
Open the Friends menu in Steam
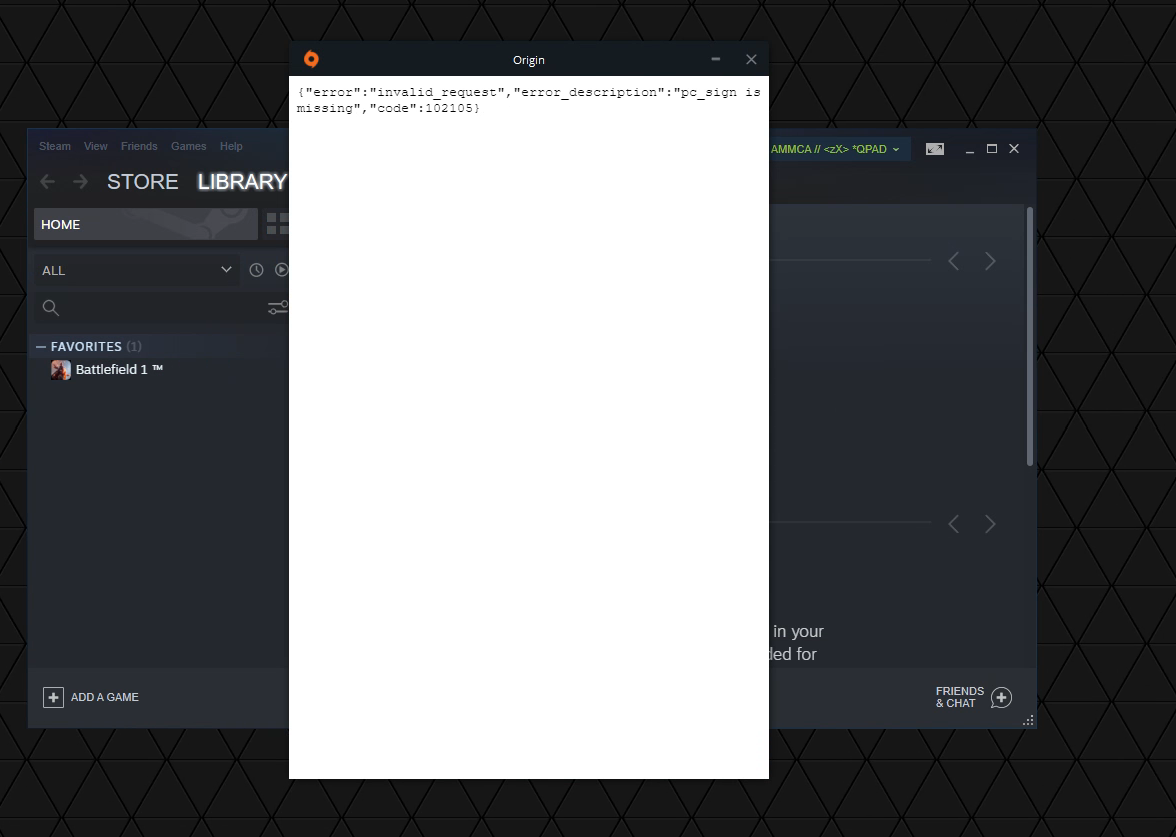click(139, 146)
